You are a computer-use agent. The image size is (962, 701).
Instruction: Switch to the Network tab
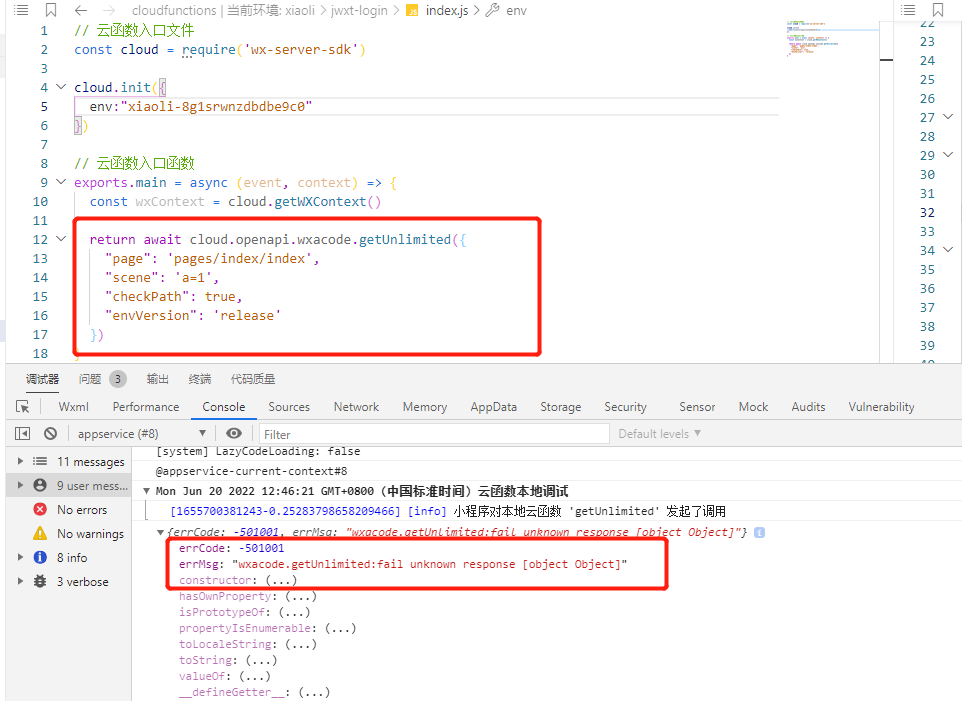click(355, 407)
